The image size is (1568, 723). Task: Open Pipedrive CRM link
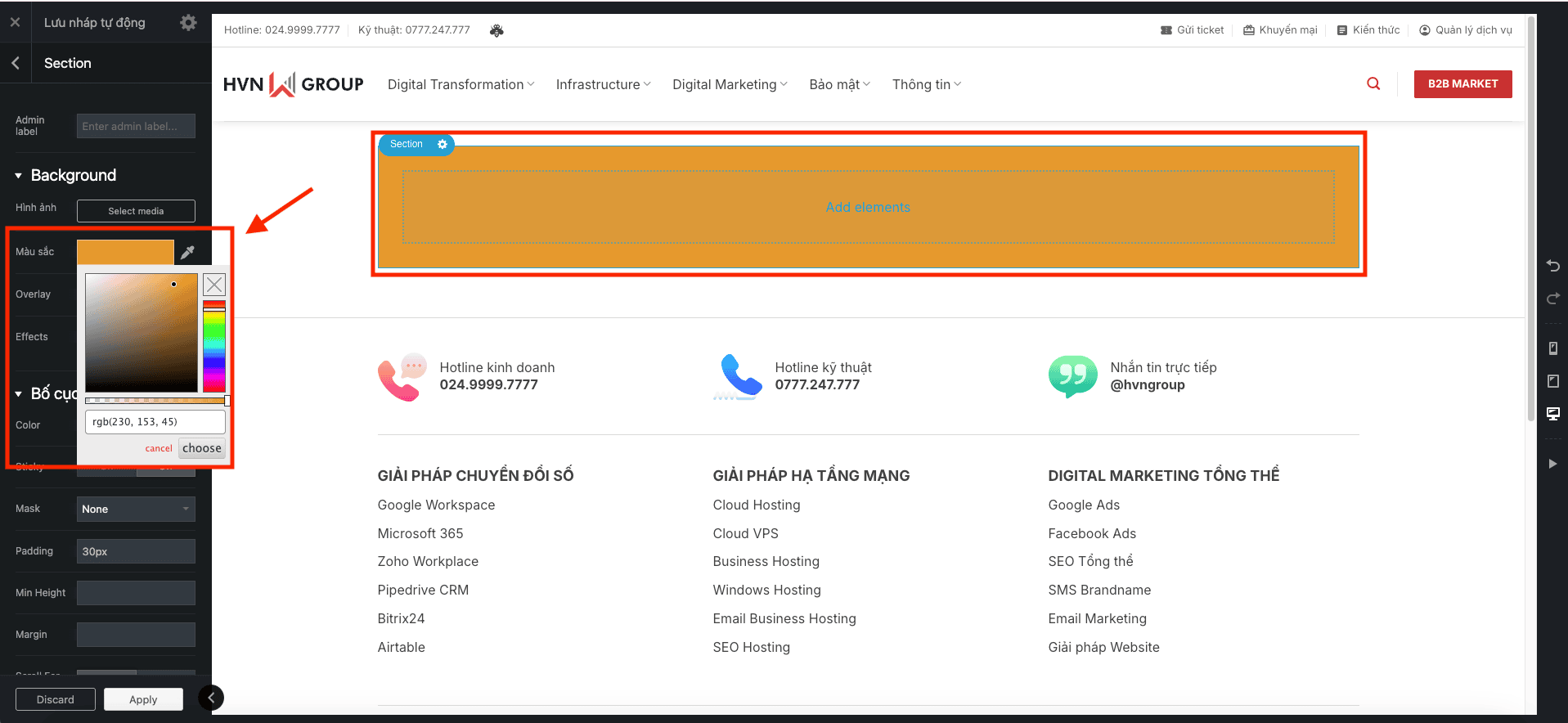(423, 591)
